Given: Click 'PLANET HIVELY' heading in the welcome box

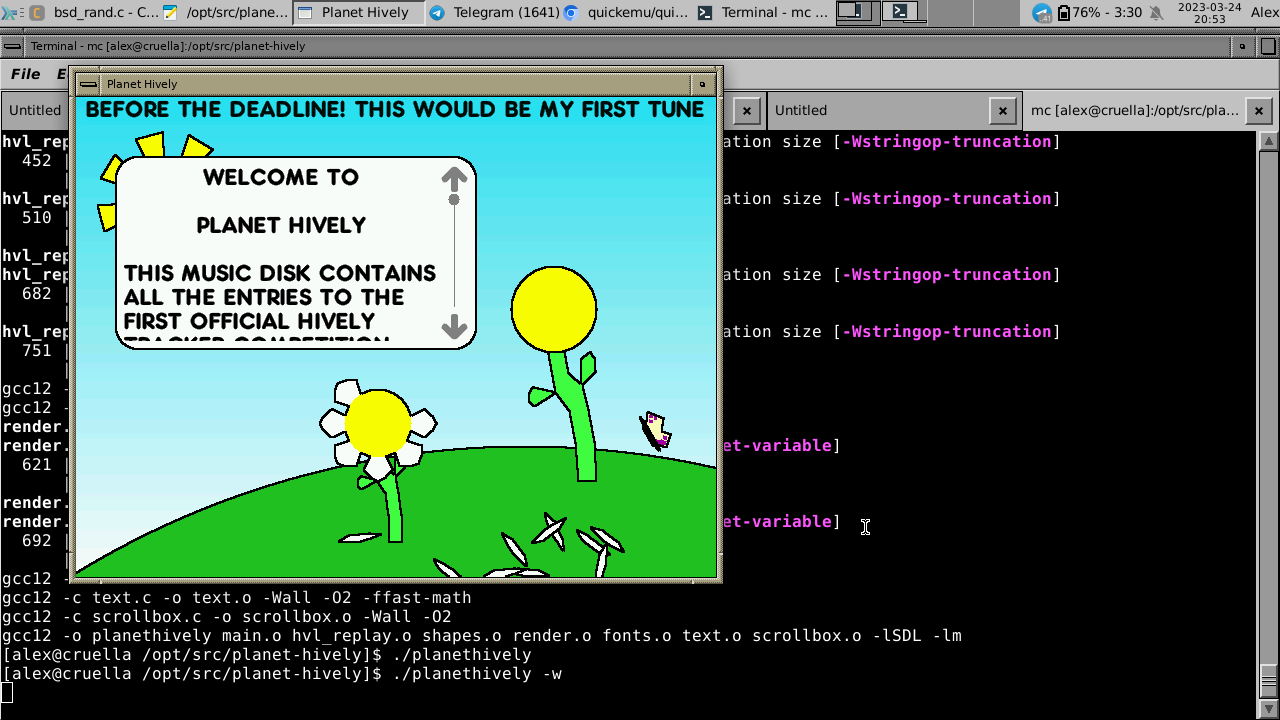Looking at the screenshot, I should (281, 226).
